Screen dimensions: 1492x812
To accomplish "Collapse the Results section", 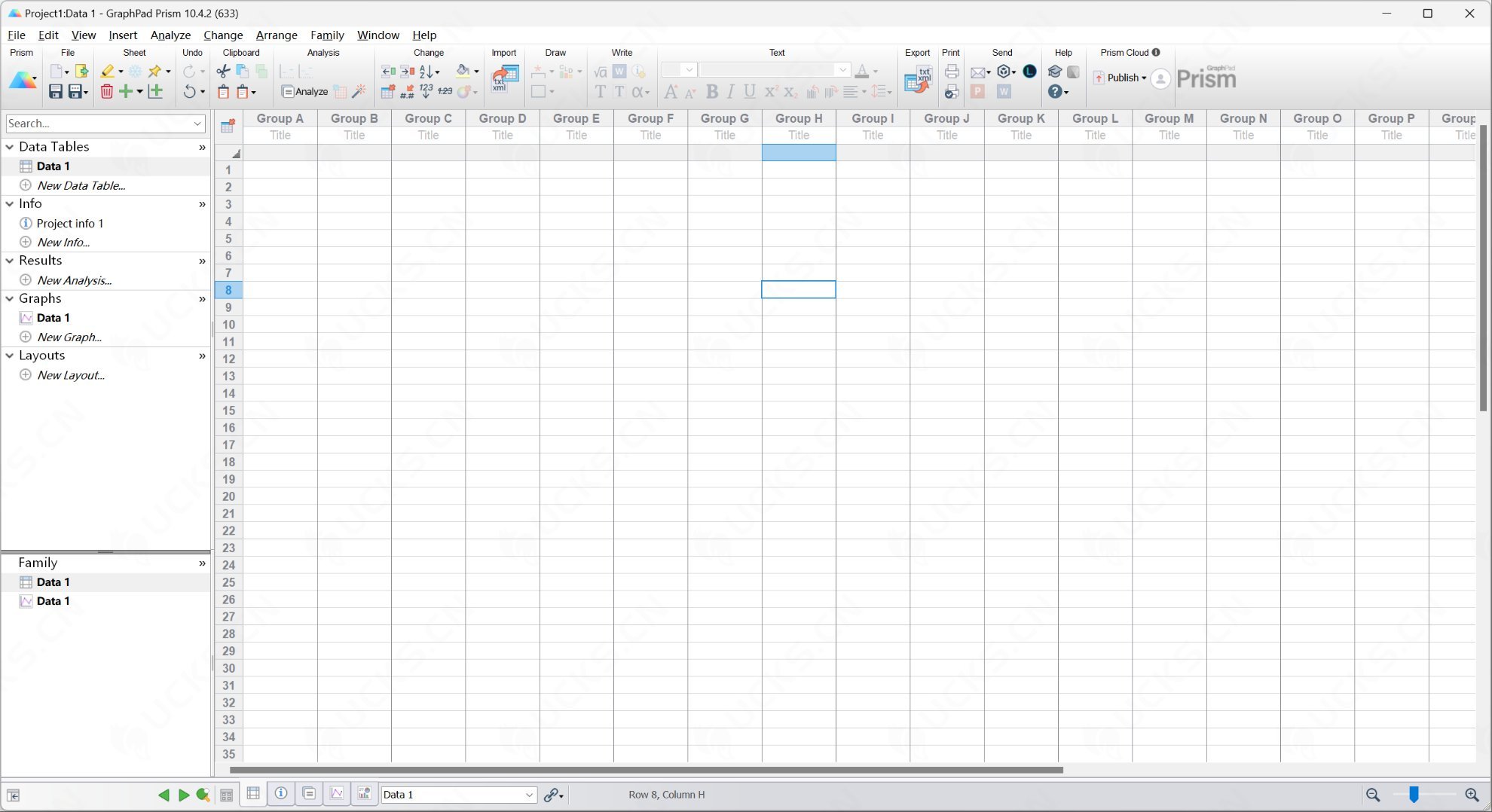I will (10, 261).
